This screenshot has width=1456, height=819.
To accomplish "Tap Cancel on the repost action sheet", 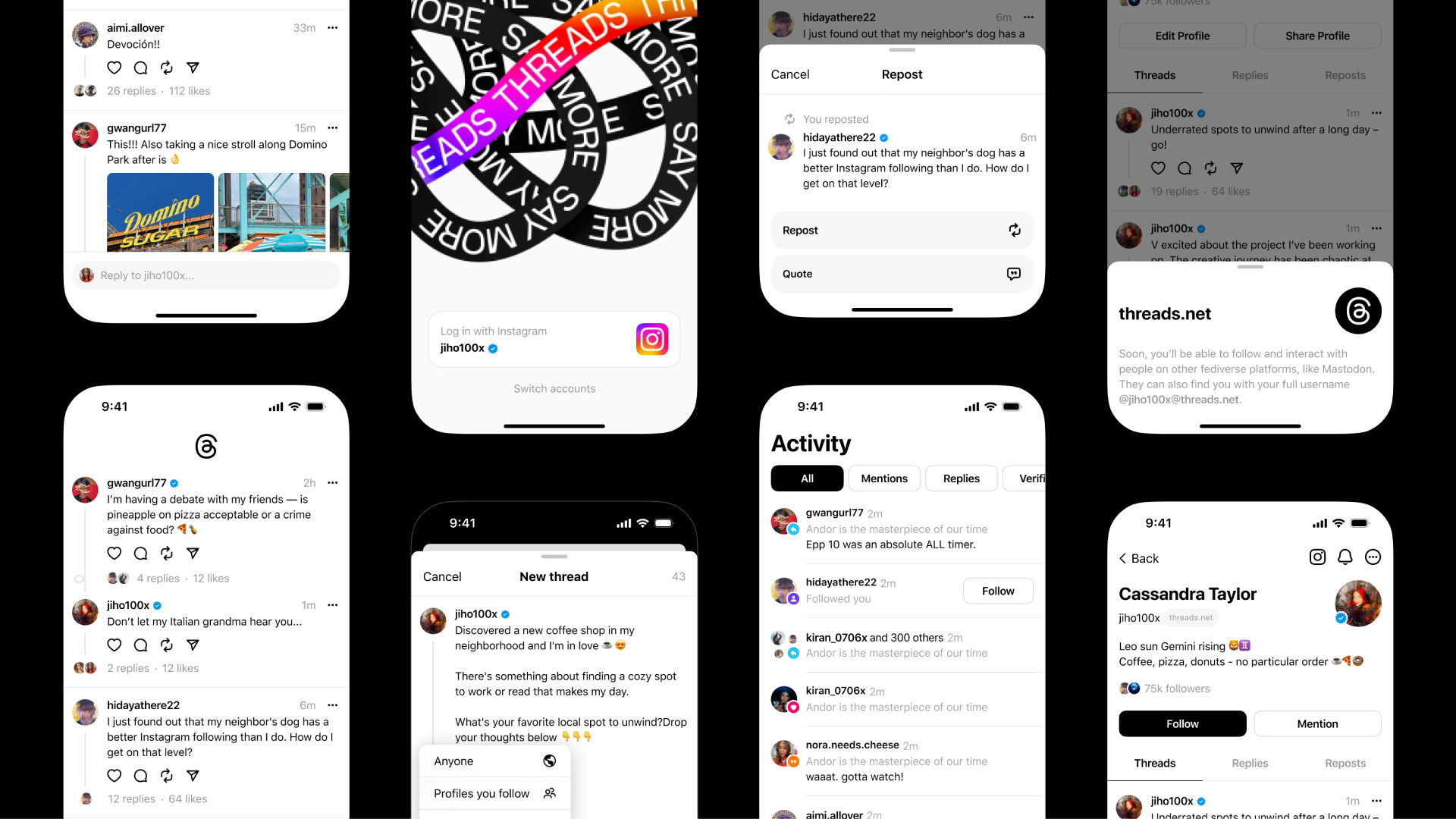I will 790,74.
